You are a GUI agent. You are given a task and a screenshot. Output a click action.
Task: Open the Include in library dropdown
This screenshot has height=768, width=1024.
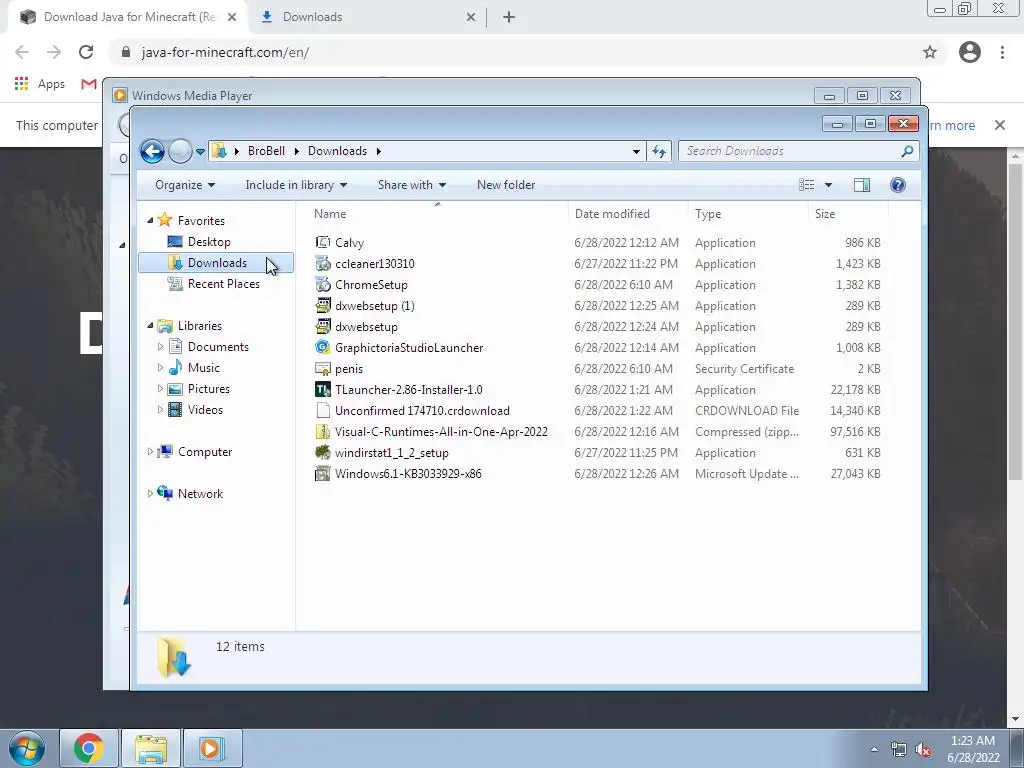[x=296, y=185]
